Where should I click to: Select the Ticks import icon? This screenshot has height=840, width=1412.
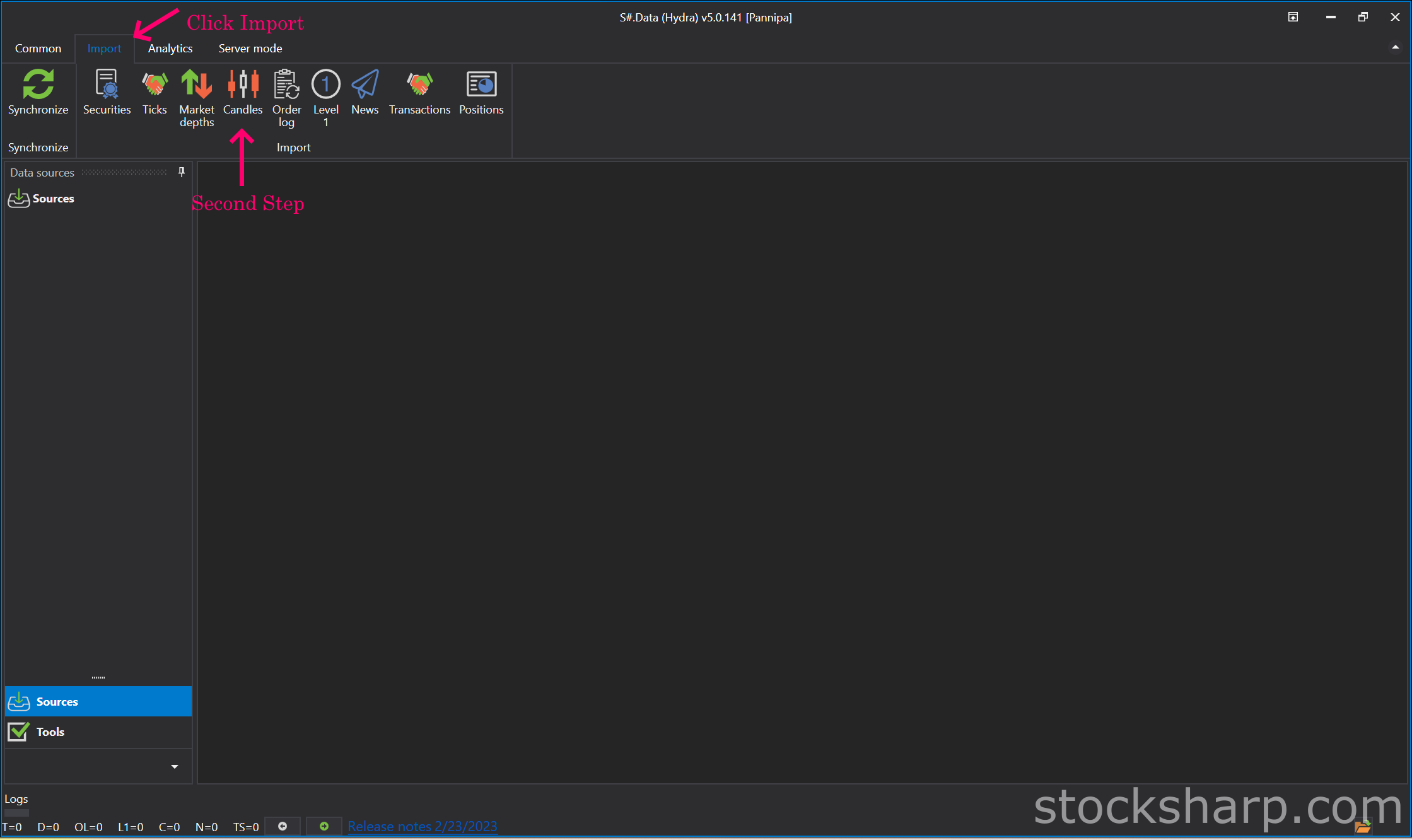pos(155,92)
